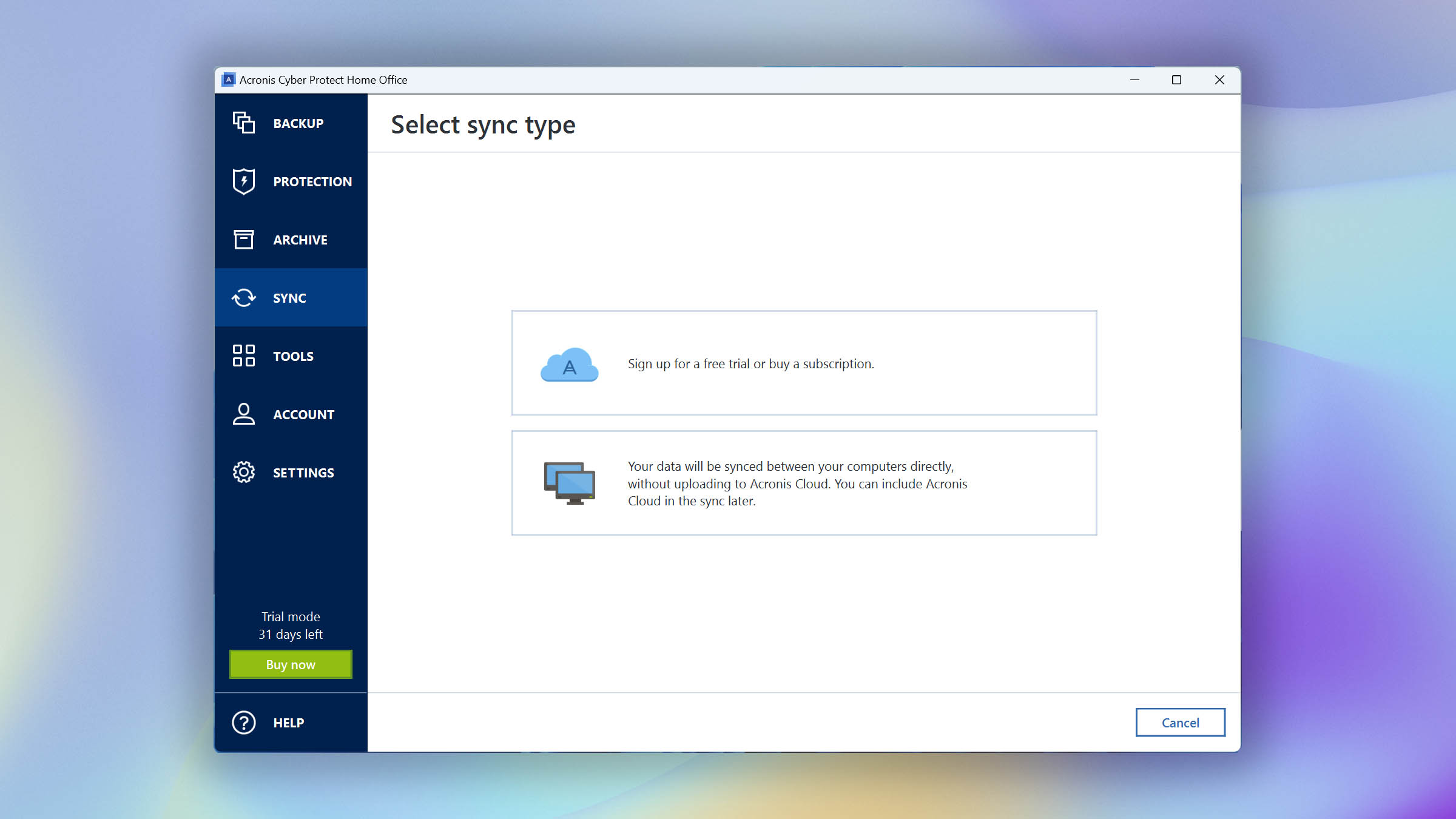Screen dimensions: 1456x819
Task: Choose direct sync between computers option
Action: pos(804,483)
